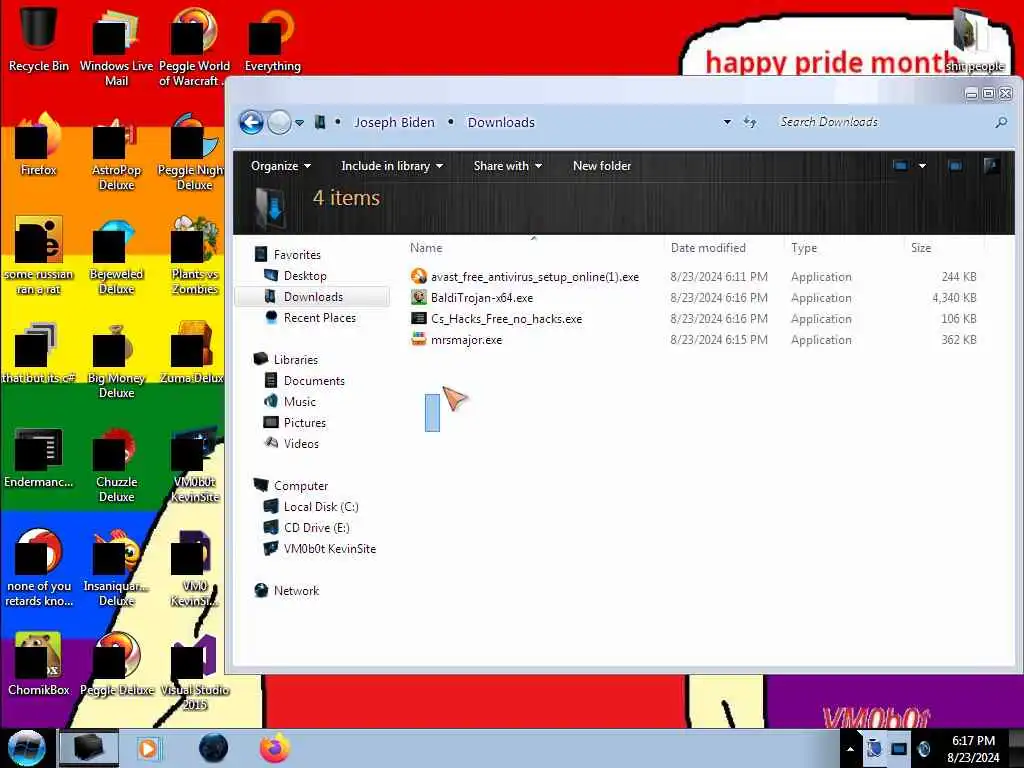Sort by the Type column header
This screenshot has width=1024, height=768.
coord(804,248)
